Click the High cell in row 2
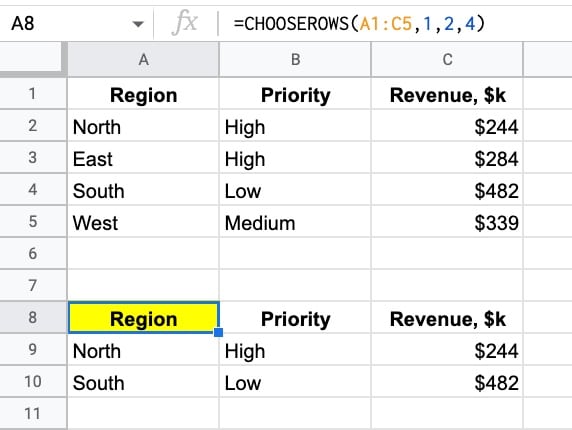The height and width of the screenshot is (430, 572). [x=295, y=125]
